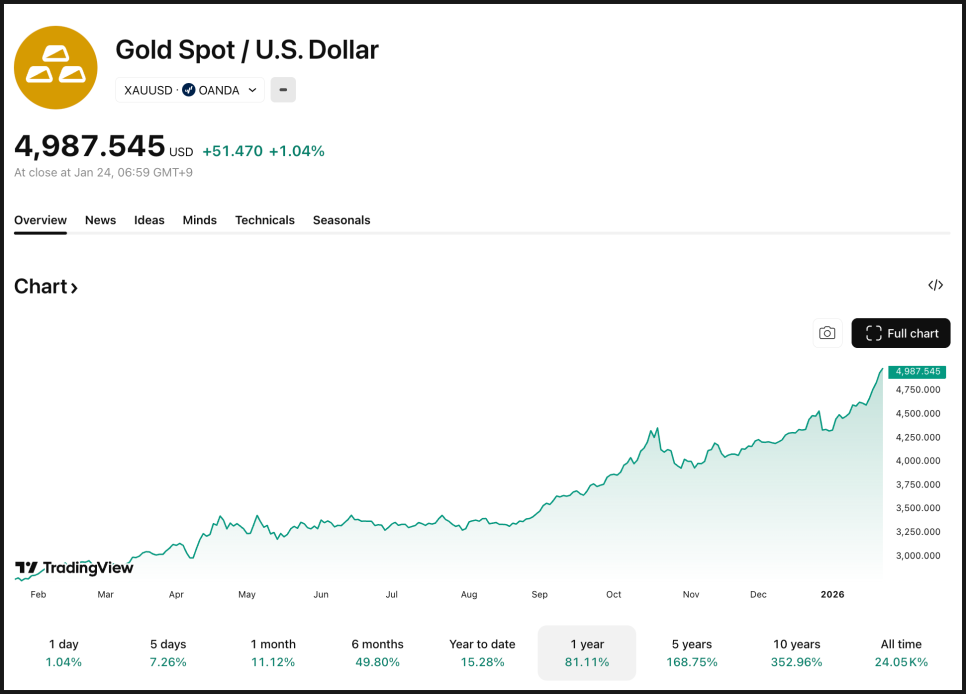Viewport: 966px width, 694px height.
Task: Click the OANDA provider icon
Action: [x=189, y=90]
